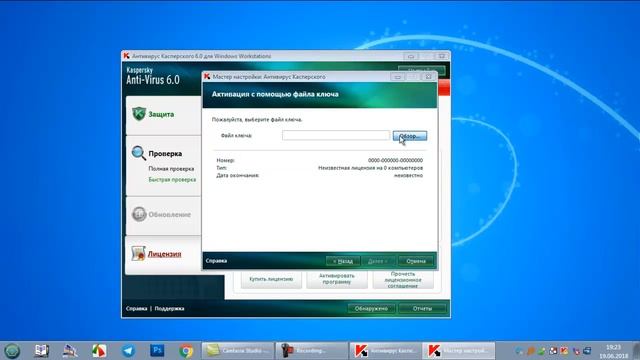Click the globe Обновление icon

(139, 214)
